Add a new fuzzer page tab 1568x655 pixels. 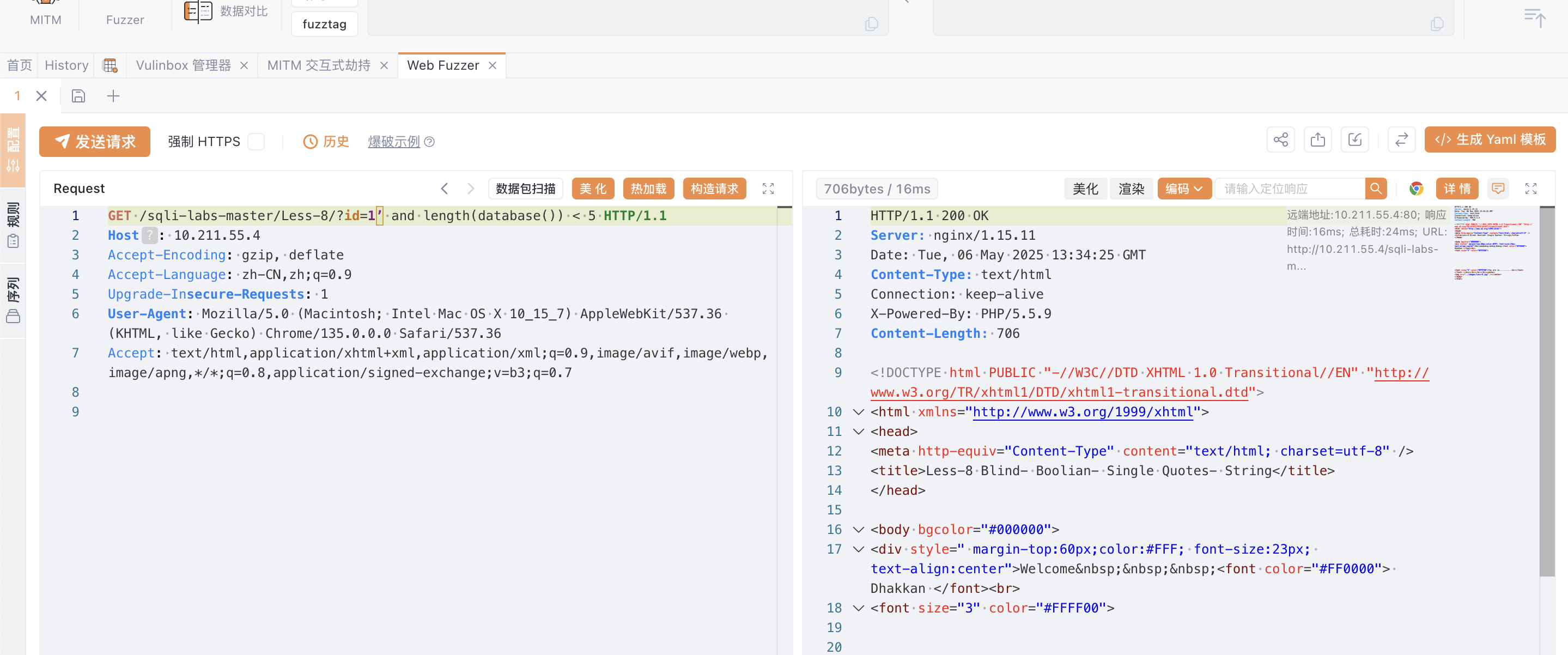(113, 96)
